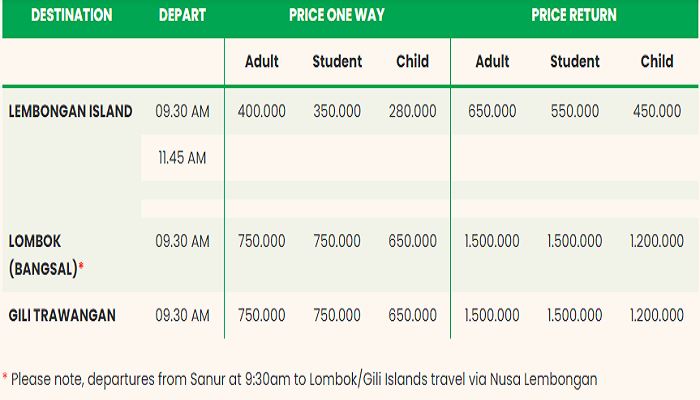Click the Lombok return child price 1.200.000

(657, 241)
